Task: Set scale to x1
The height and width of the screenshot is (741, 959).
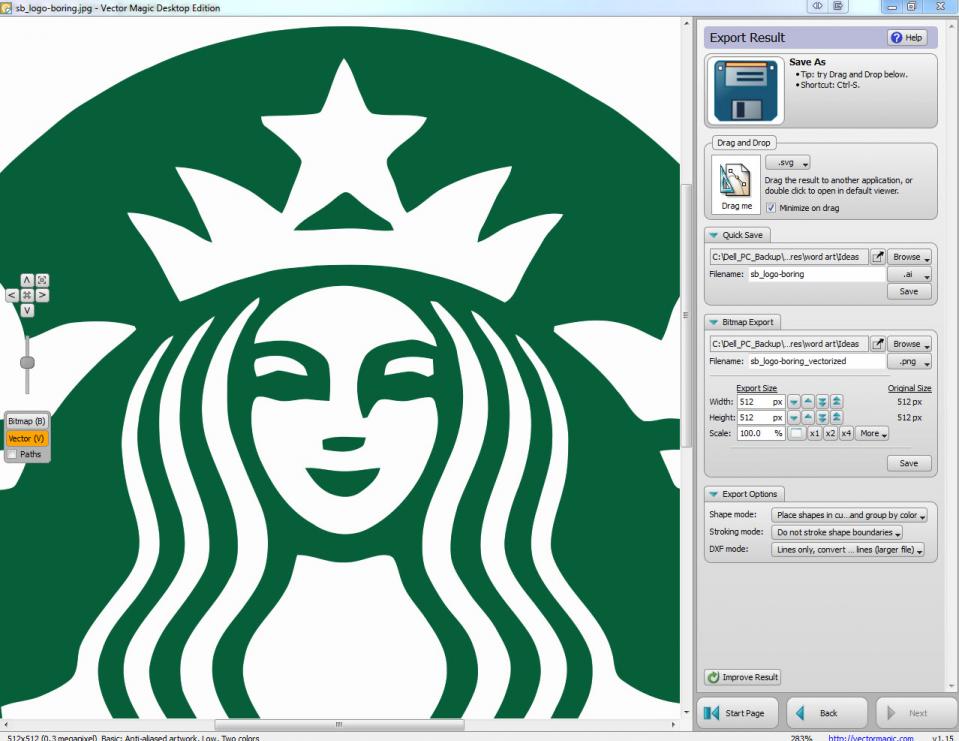Action: coord(815,433)
